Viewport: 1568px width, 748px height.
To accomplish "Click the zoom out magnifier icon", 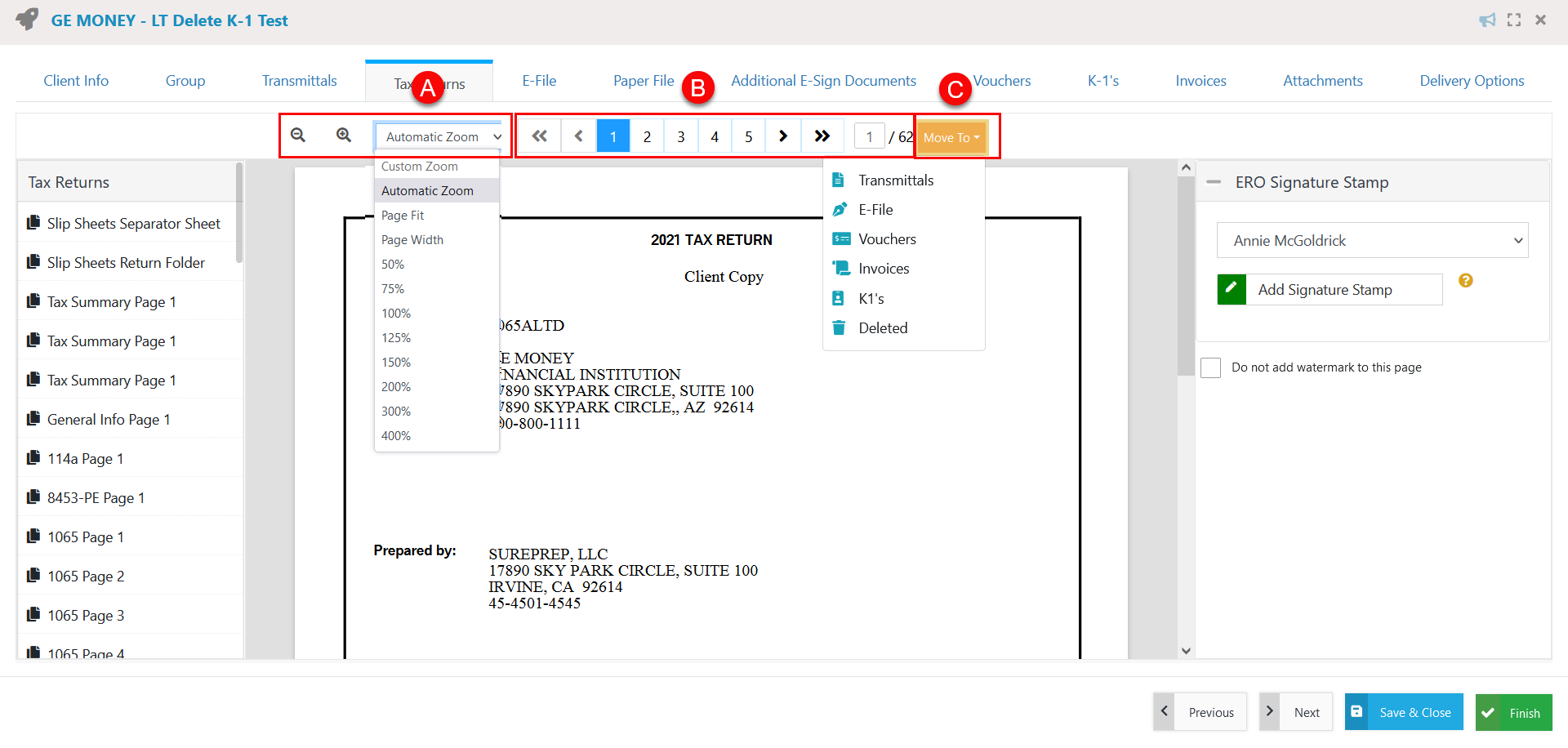I will [298, 135].
